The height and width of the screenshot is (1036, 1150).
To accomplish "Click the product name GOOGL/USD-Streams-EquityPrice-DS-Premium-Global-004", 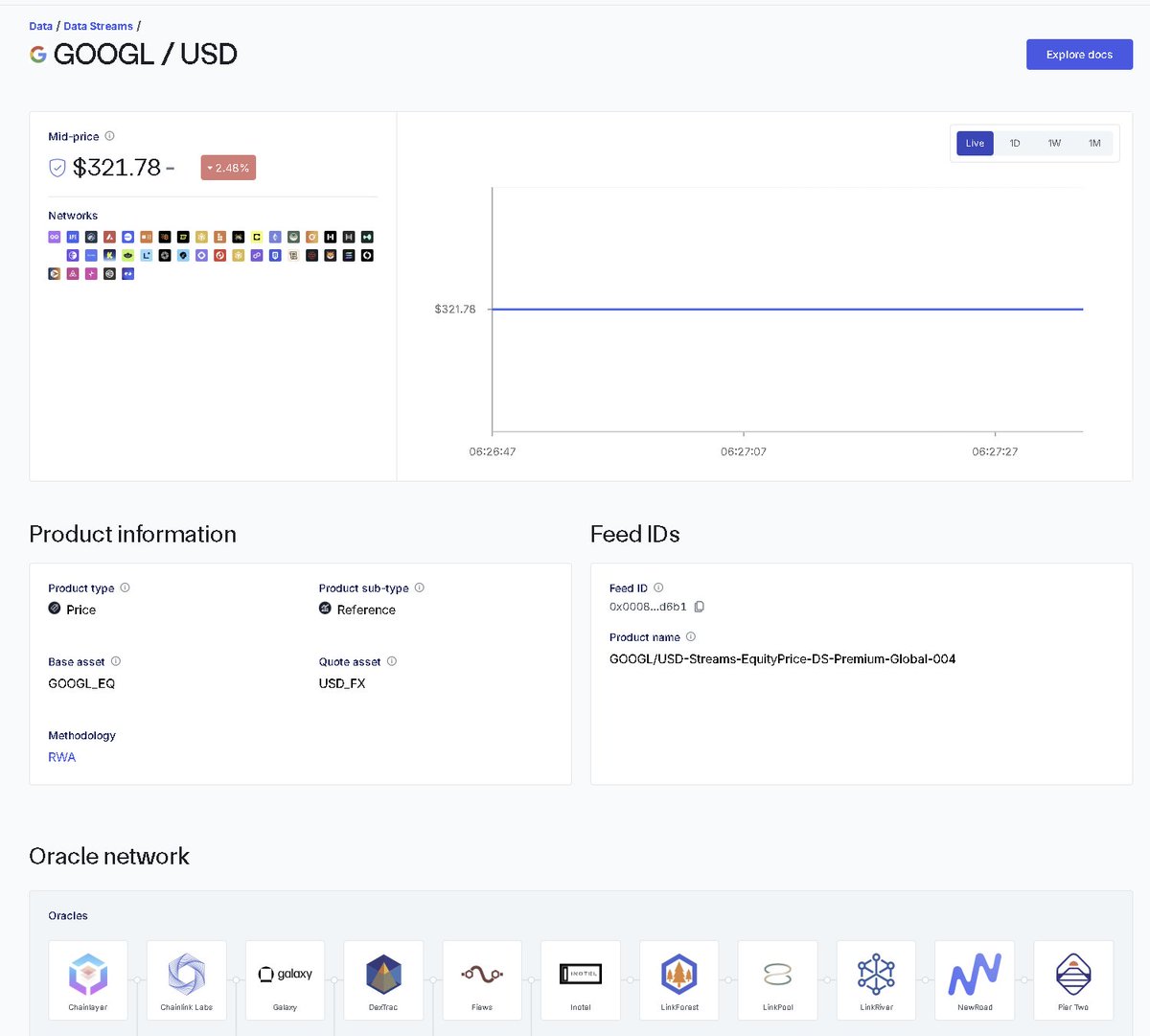I will tap(782, 659).
